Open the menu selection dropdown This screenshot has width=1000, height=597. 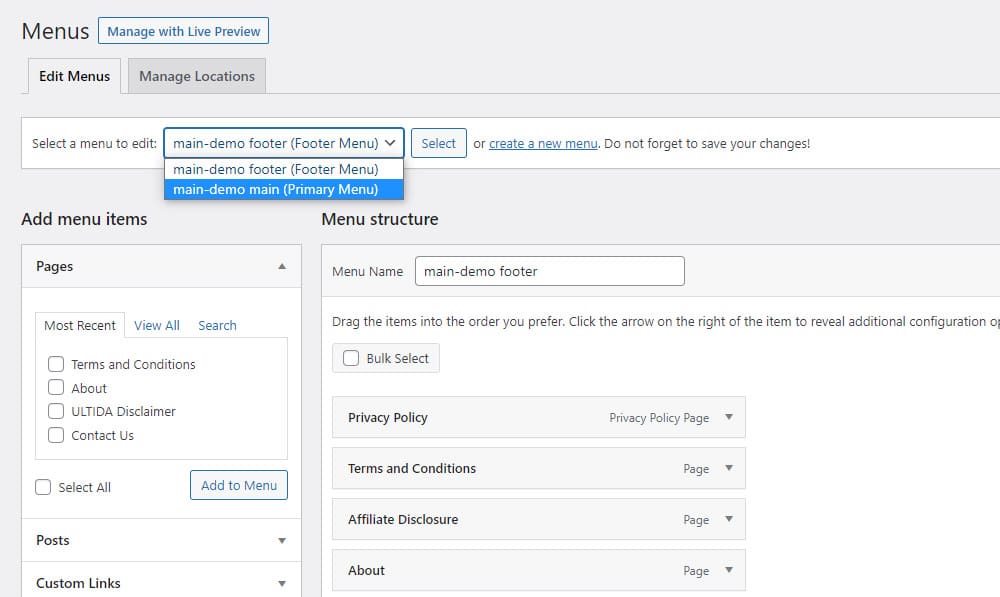284,143
